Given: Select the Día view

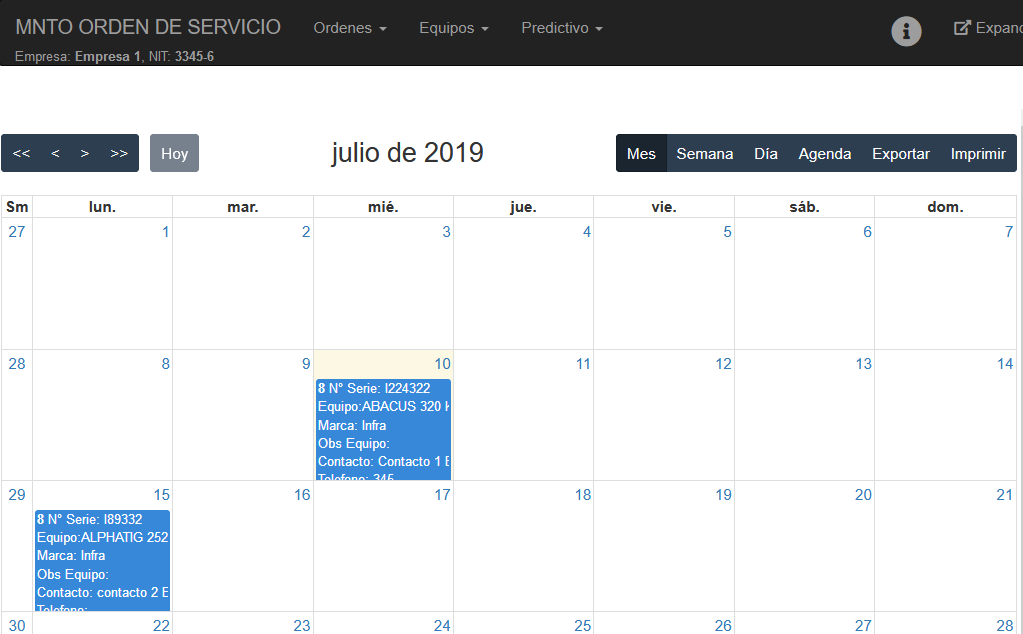Looking at the screenshot, I should pos(765,153).
